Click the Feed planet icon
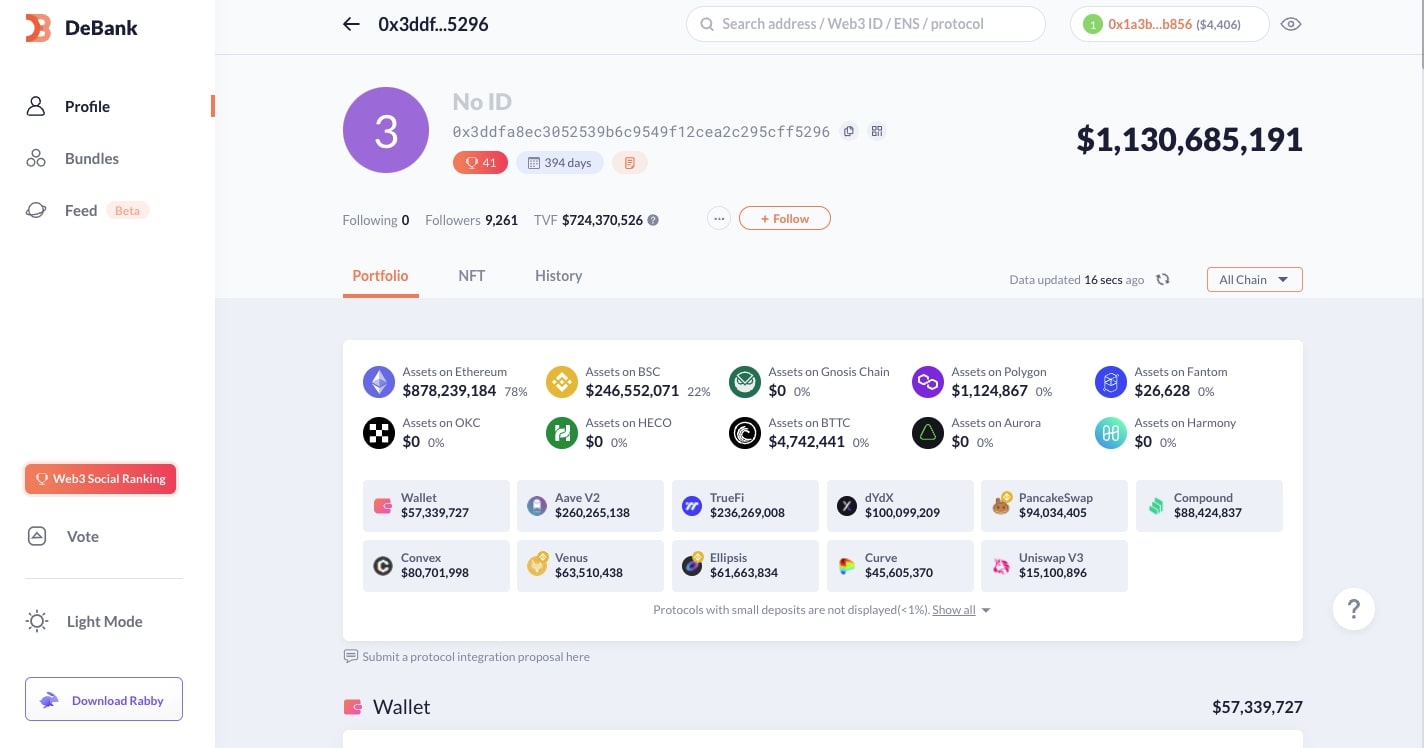 pyautogui.click(x=36, y=210)
